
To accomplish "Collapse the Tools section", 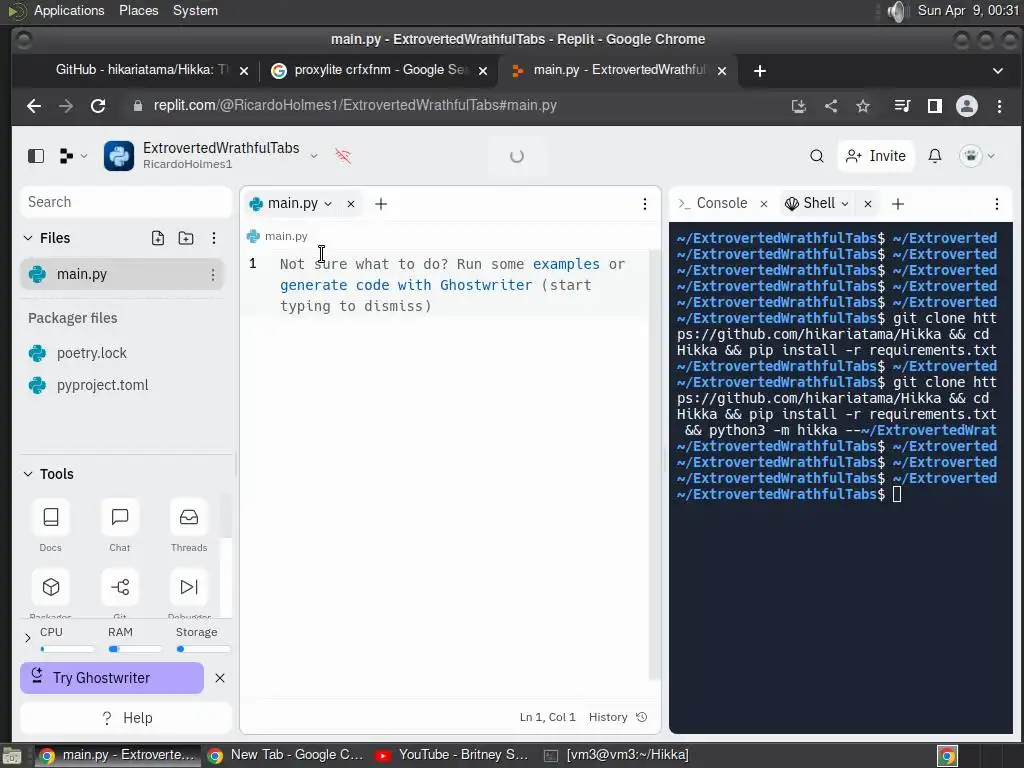I will [x=27, y=474].
